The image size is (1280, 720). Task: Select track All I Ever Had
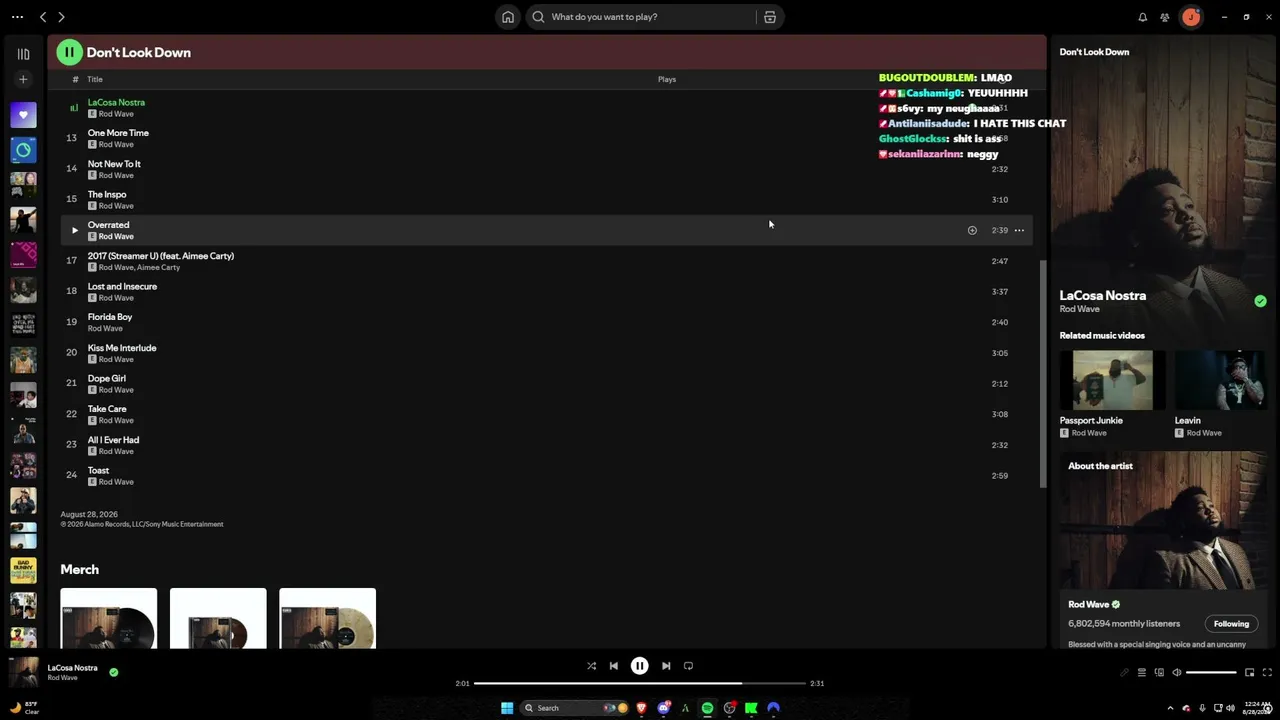[546, 445]
